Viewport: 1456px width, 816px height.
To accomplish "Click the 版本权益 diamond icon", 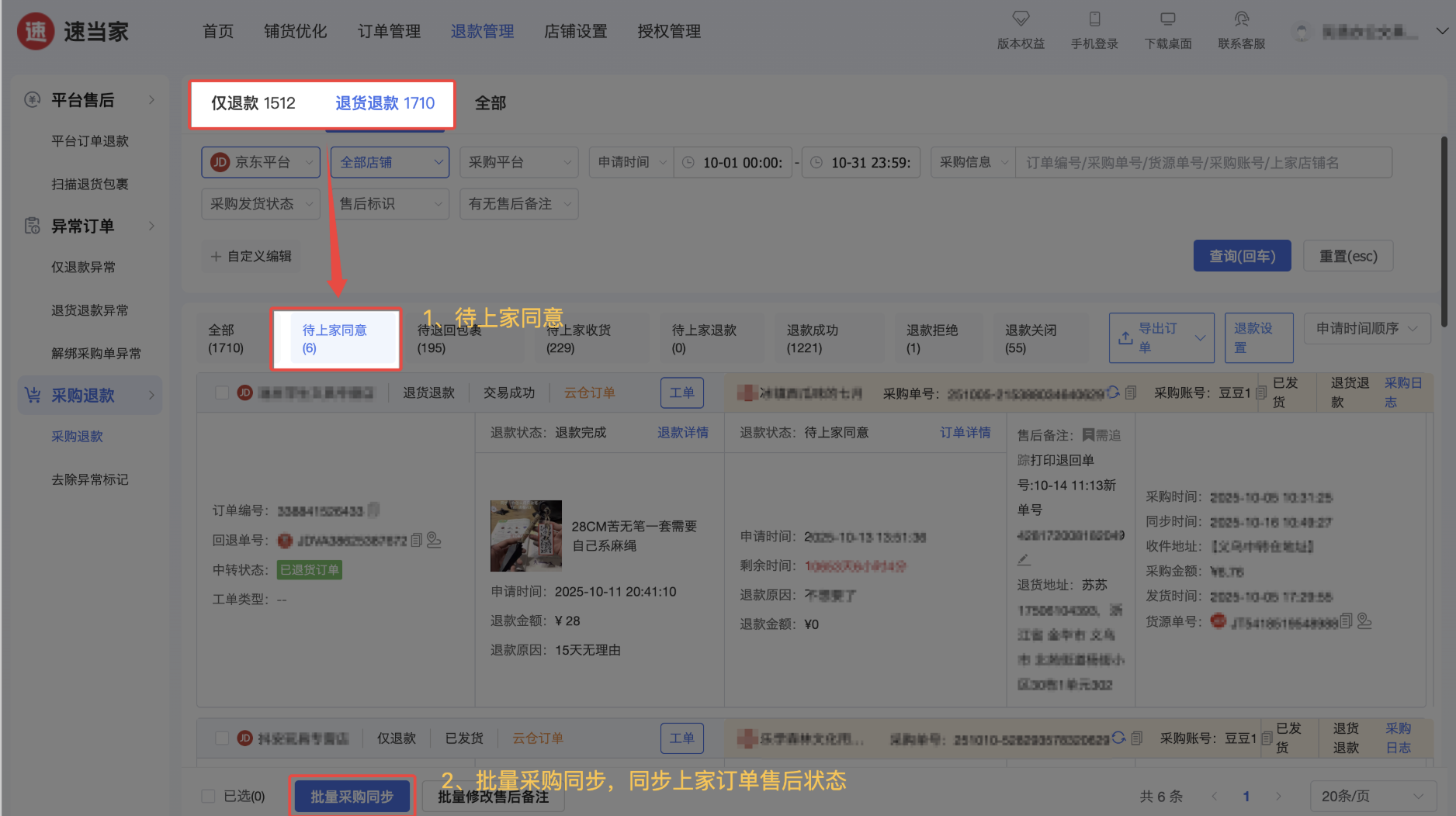I will tap(1021, 19).
